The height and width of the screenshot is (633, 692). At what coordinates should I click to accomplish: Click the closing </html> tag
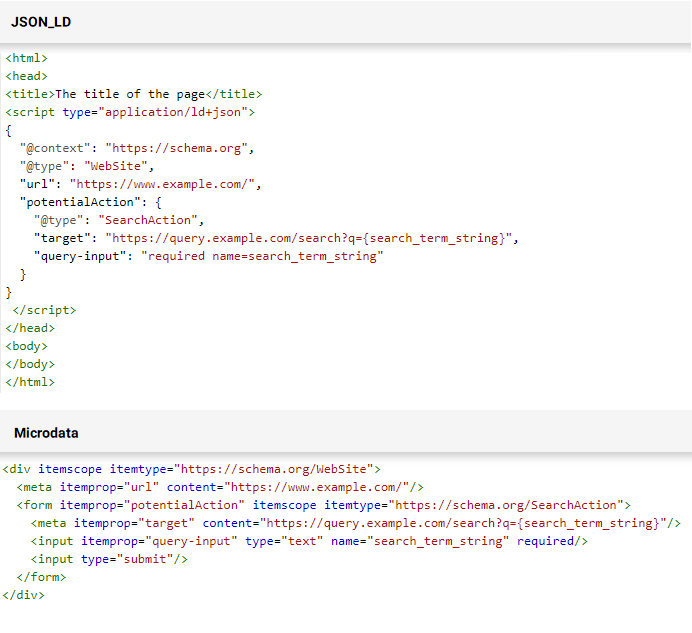pyautogui.click(x=30, y=382)
